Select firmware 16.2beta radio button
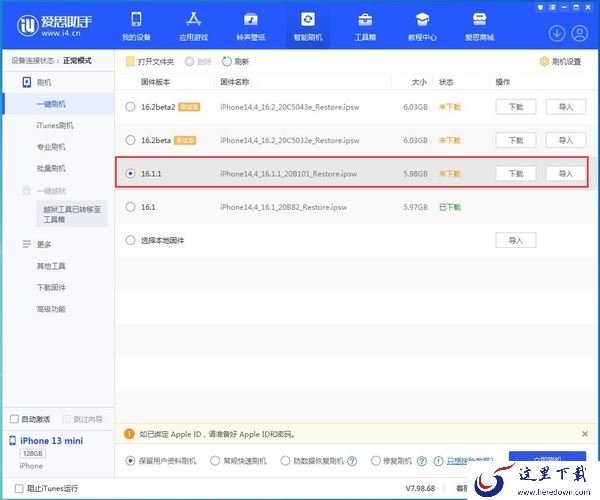The image size is (600, 500). point(130,140)
